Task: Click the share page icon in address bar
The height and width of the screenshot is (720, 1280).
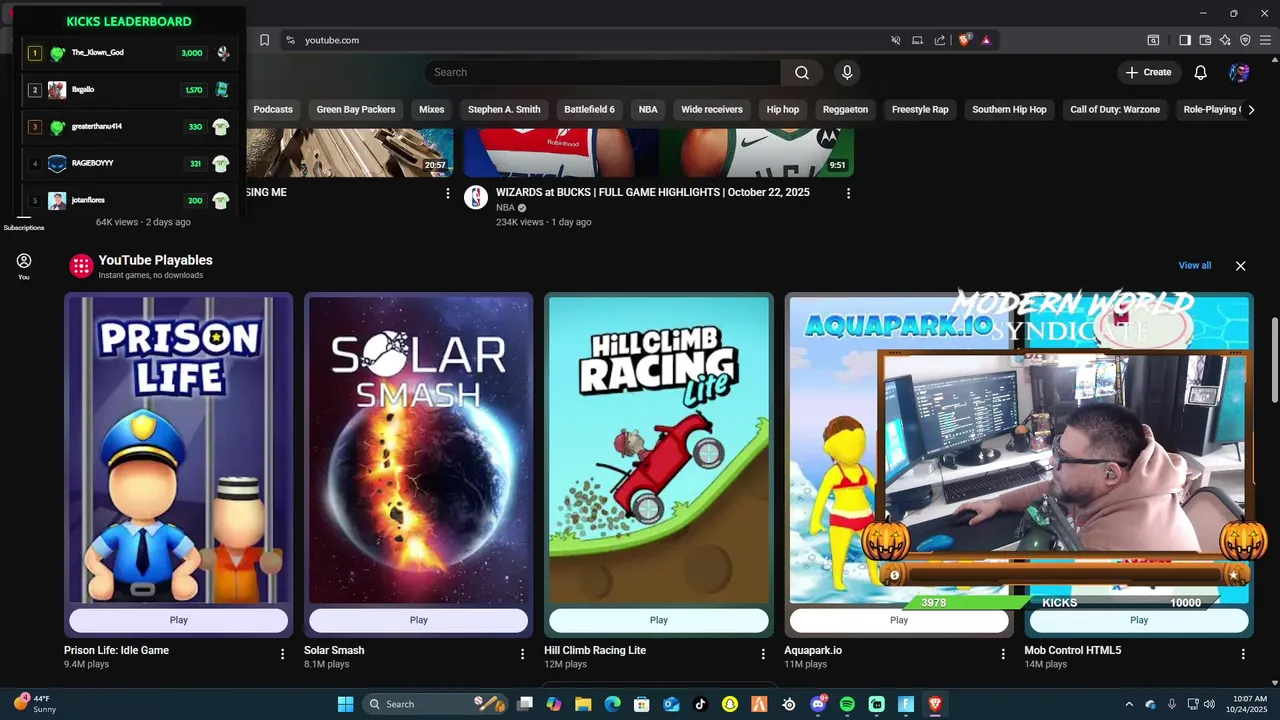Action: (x=940, y=40)
